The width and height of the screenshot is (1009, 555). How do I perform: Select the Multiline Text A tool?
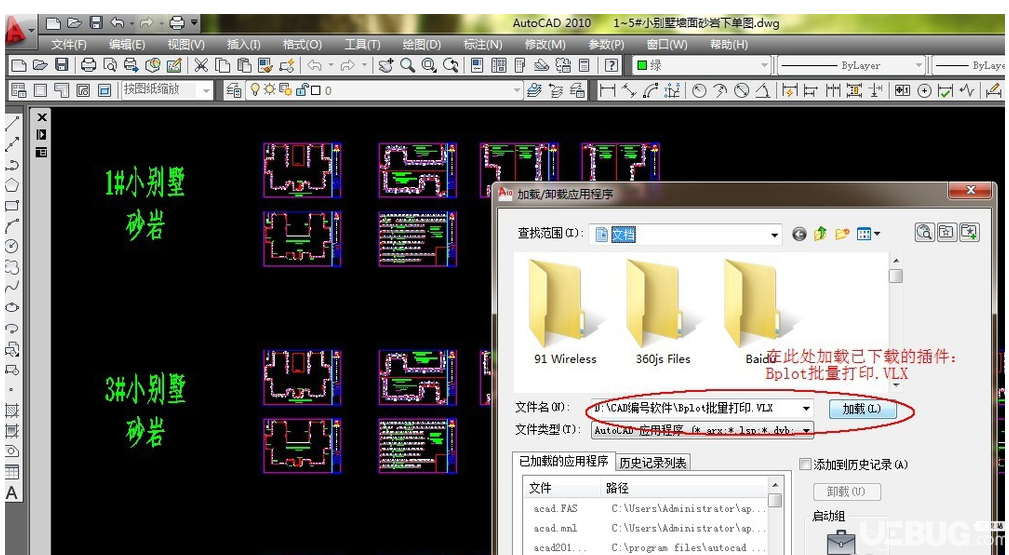(12, 493)
